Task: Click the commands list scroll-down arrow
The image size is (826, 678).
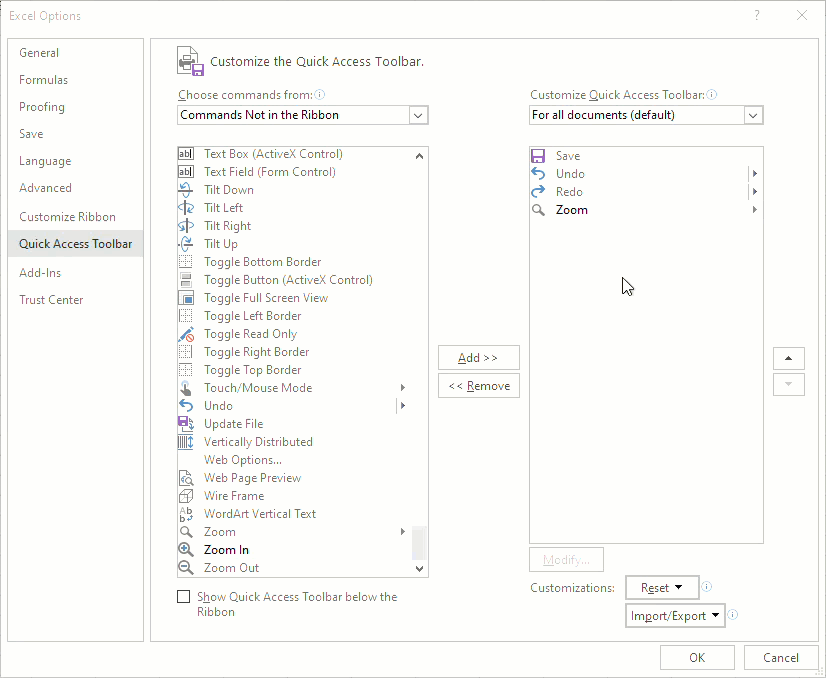Action: pyautogui.click(x=419, y=568)
